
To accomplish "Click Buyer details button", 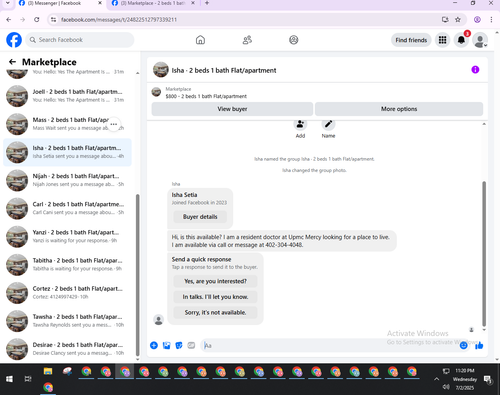I will pos(200,217).
